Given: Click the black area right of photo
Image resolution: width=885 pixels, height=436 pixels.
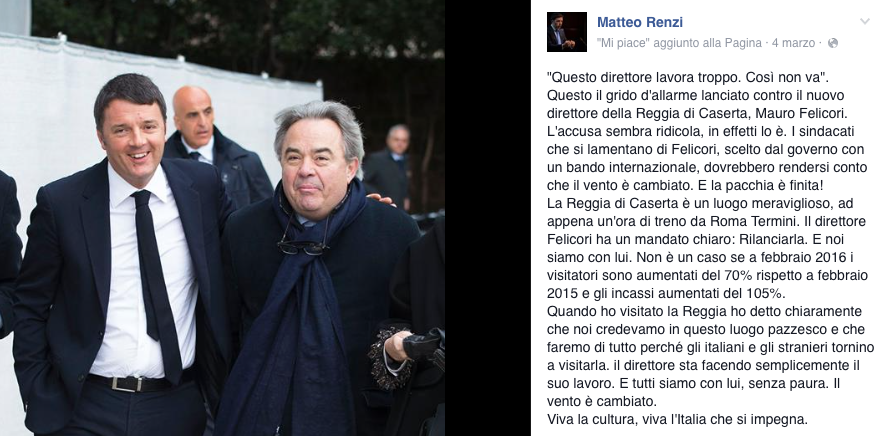Looking at the screenshot, I should click(488, 218).
